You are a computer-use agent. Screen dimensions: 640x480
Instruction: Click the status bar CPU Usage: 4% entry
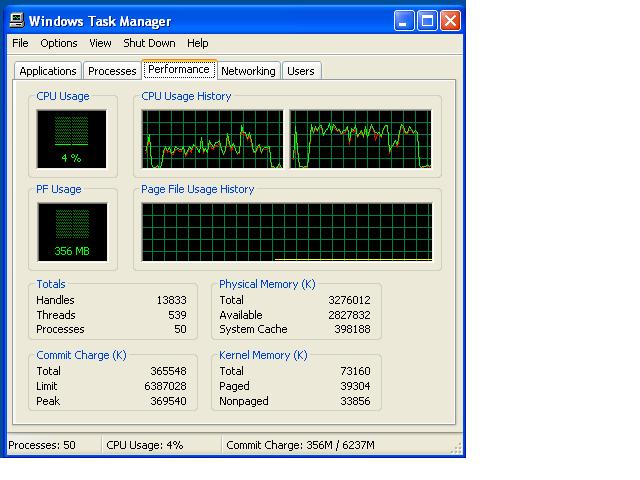pos(144,445)
